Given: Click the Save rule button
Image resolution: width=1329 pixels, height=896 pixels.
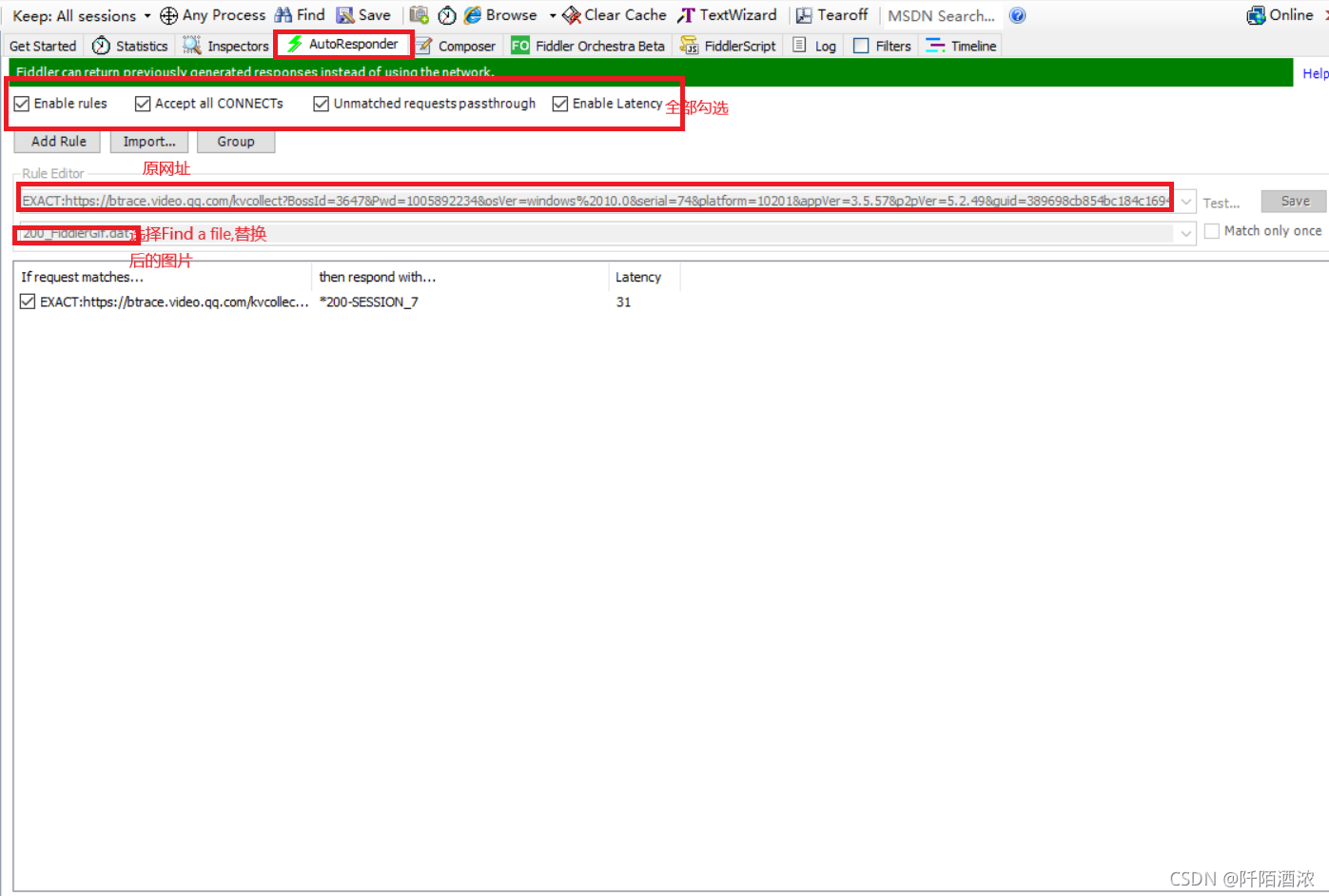Looking at the screenshot, I should [1295, 201].
